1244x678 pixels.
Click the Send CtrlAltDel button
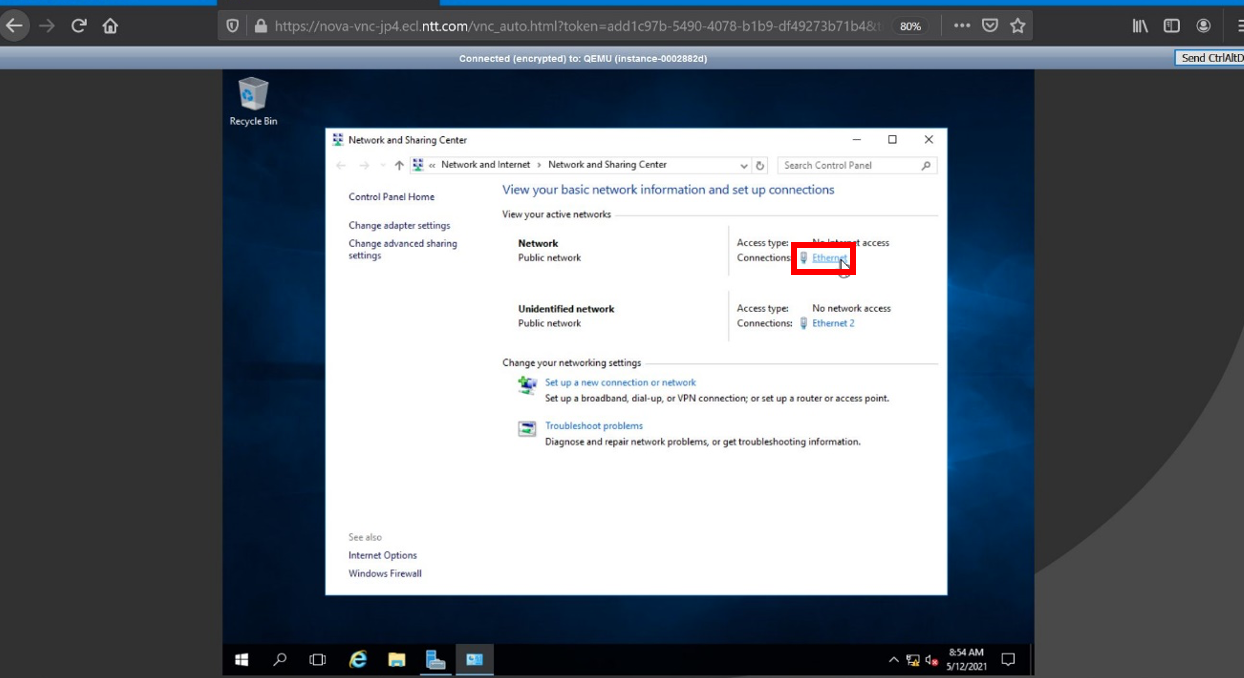tap(1210, 58)
